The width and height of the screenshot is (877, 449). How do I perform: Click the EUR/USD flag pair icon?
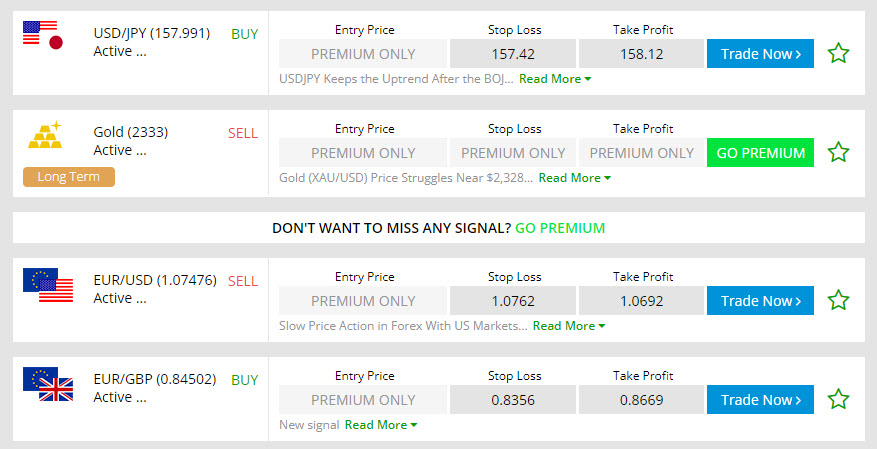(x=48, y=285)
